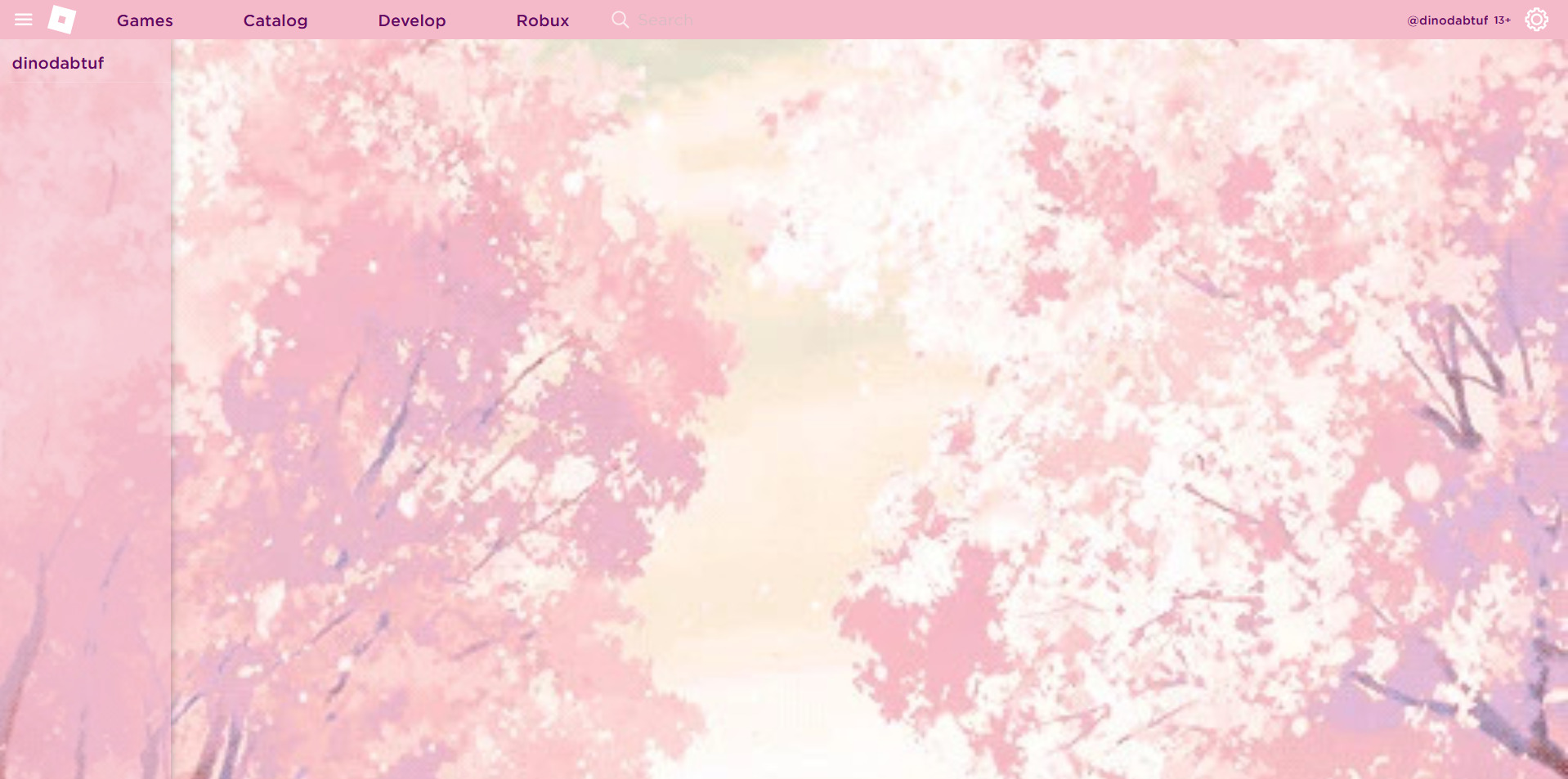
Task: Click the sidebar username header
Action: coord(58,62)
